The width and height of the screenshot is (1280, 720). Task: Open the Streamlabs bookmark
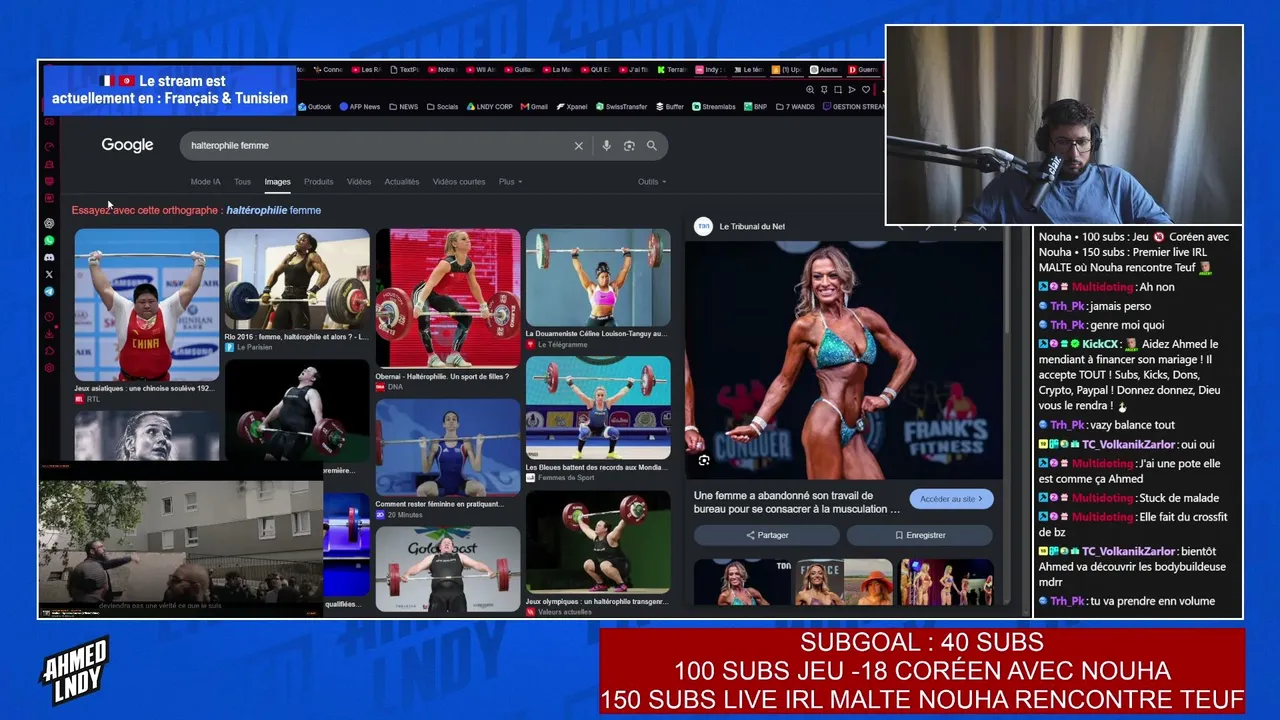coord(714,107)
